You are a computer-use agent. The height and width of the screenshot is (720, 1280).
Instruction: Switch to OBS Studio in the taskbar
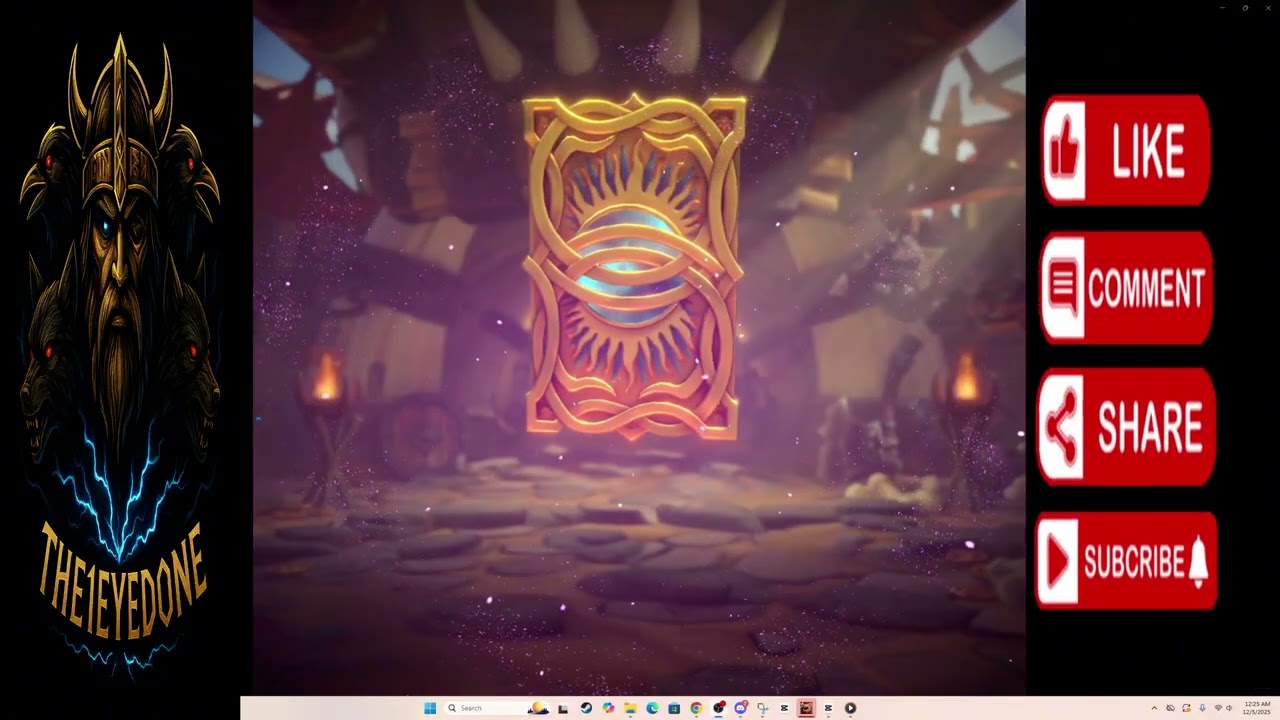click(718, 708)
